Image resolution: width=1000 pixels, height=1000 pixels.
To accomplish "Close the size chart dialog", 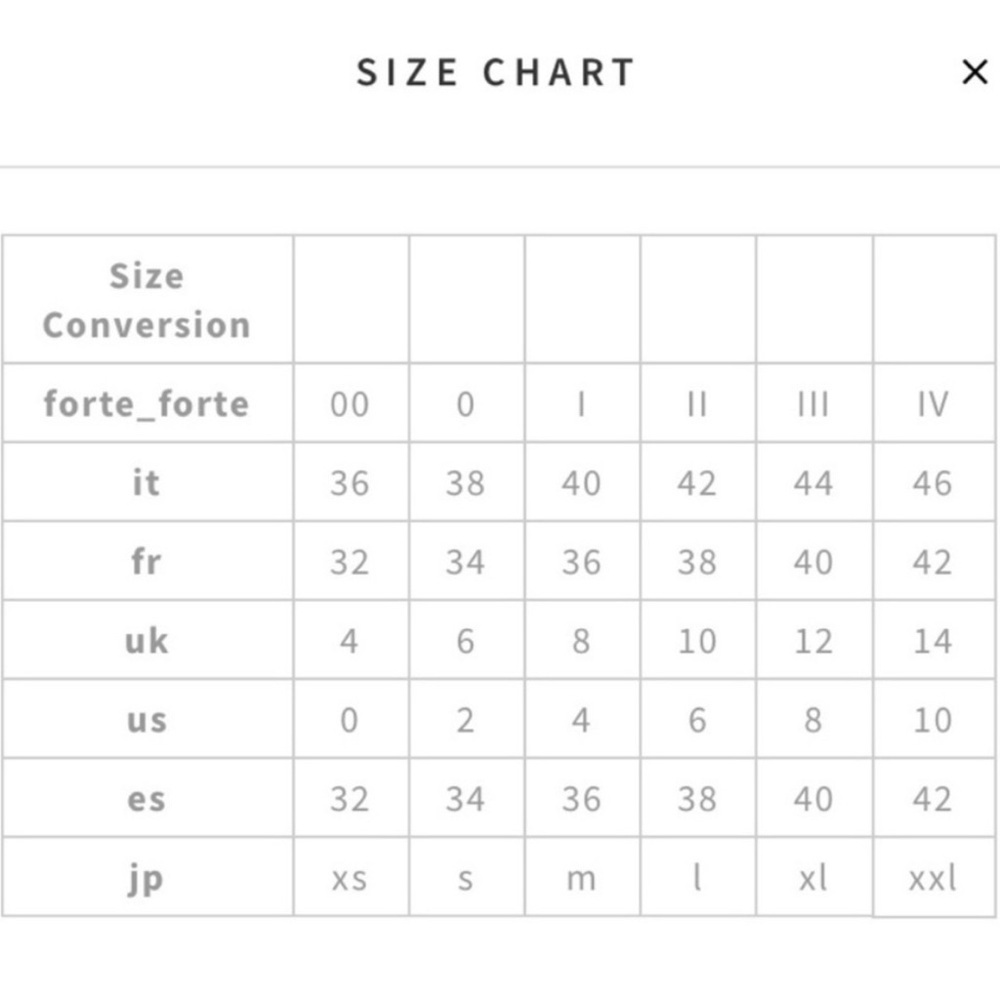I will [x=974, y=72].
